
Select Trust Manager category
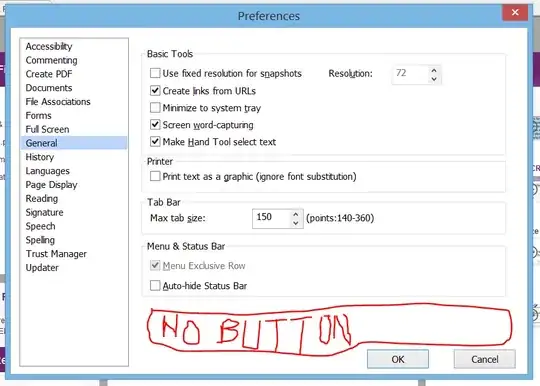(56, 254)
